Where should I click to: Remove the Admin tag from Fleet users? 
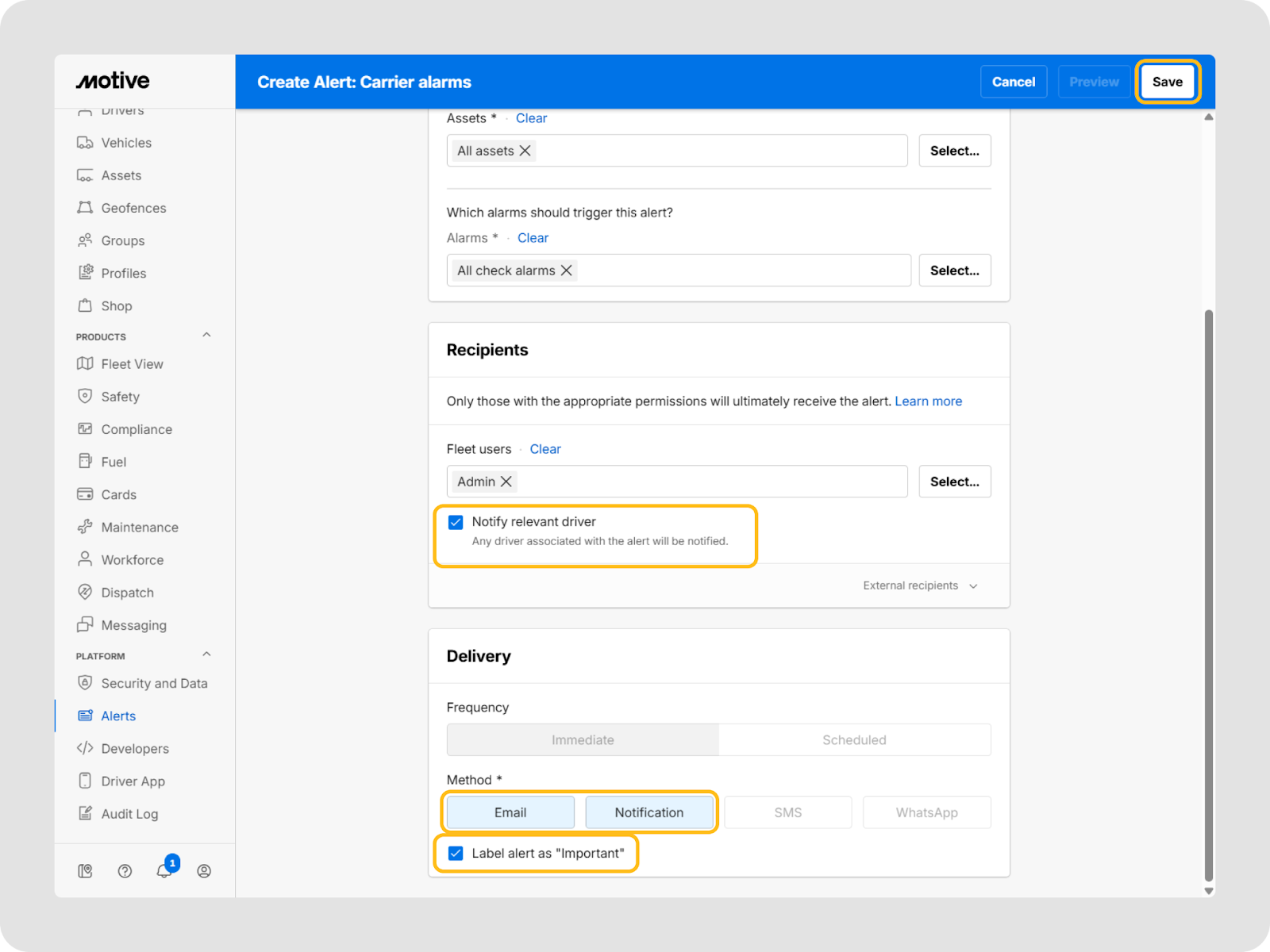click(506, 482)
